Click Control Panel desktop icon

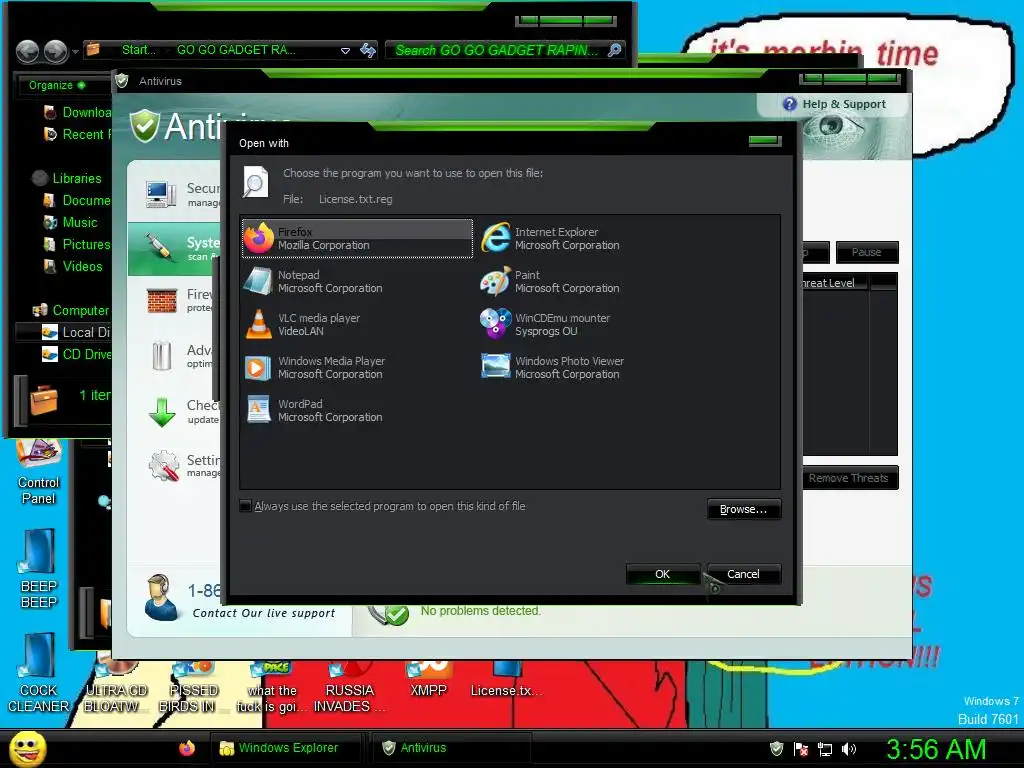coord(39,473)
